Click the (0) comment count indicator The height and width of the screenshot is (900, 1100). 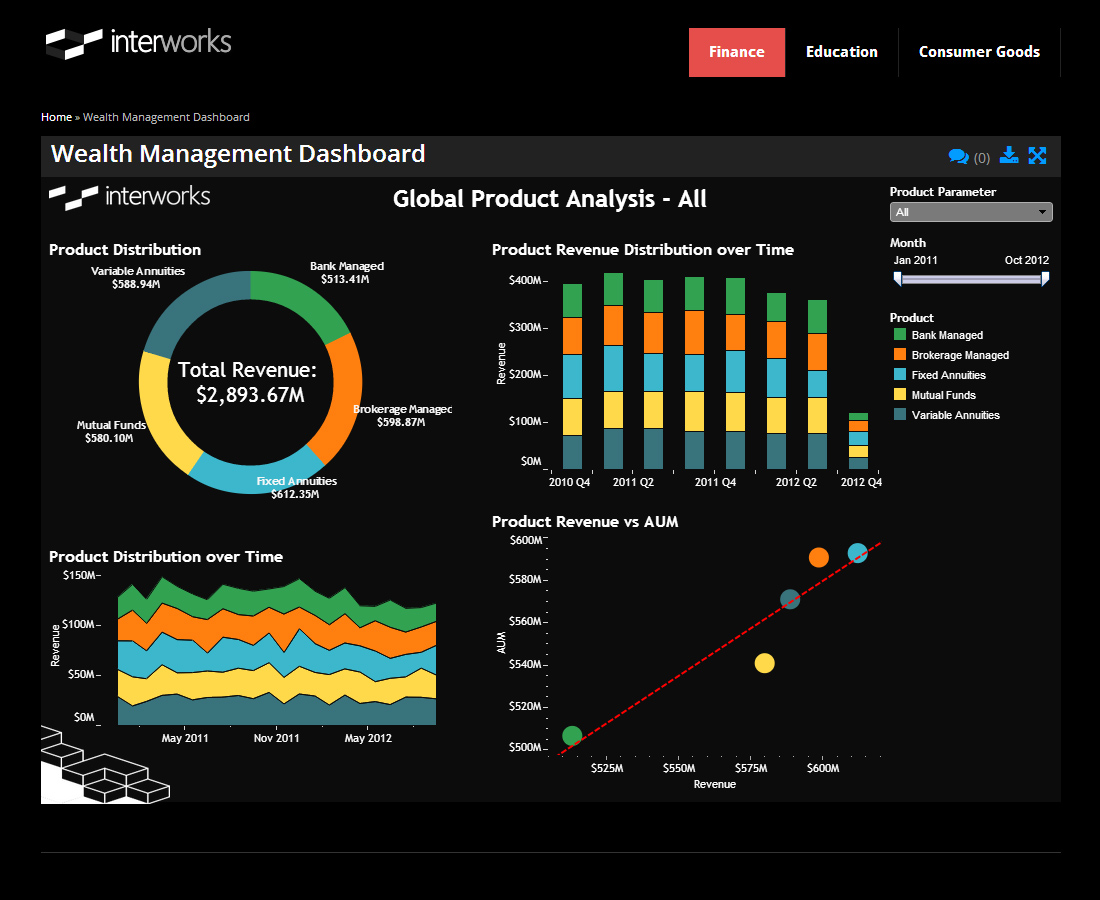click(x=981, y=157)
